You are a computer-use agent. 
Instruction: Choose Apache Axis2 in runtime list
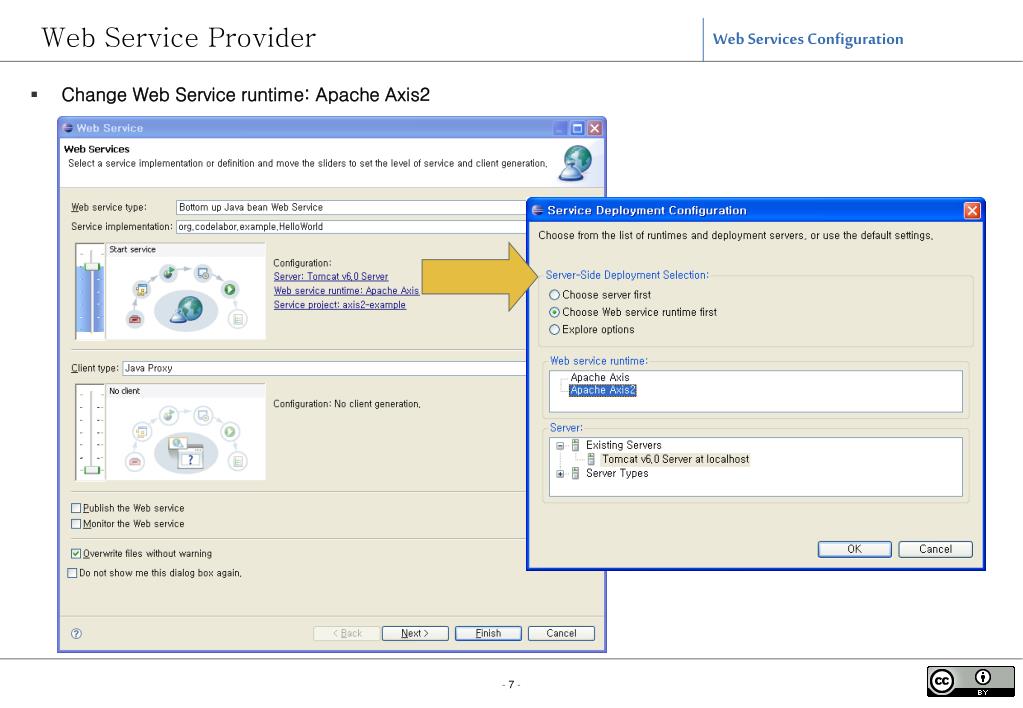coord(602,390)
